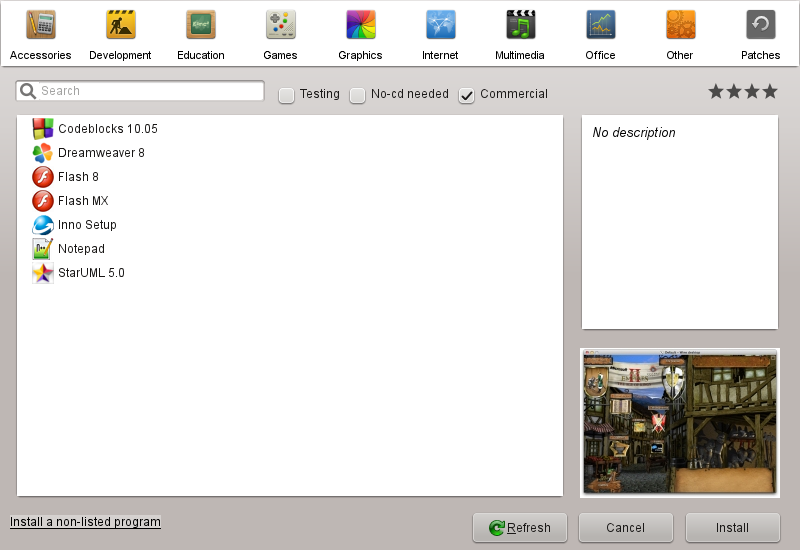Click the No description text panel
This screenshot has width=800, height=550.
point(680,222)
